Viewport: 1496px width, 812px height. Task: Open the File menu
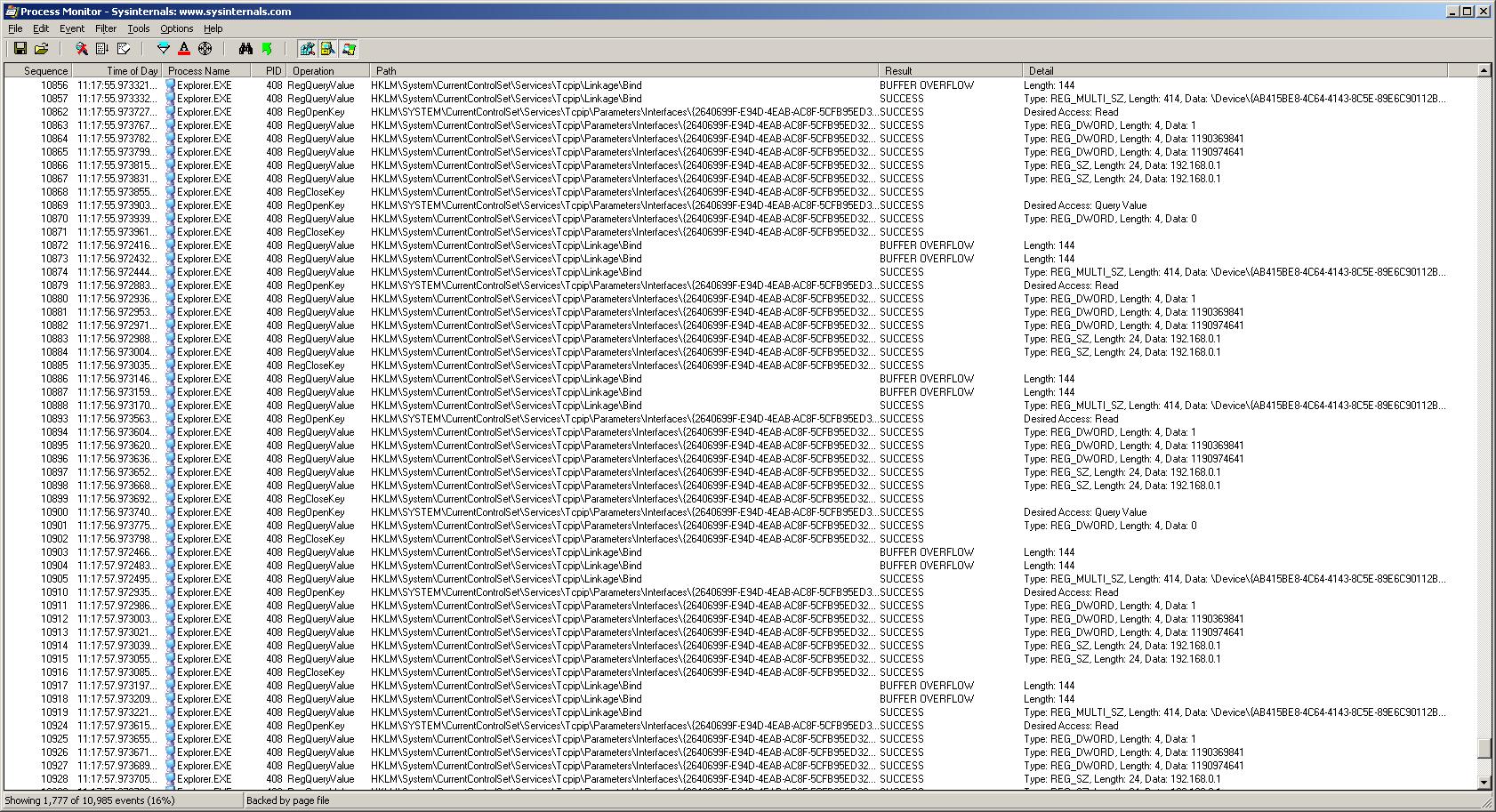15,28
